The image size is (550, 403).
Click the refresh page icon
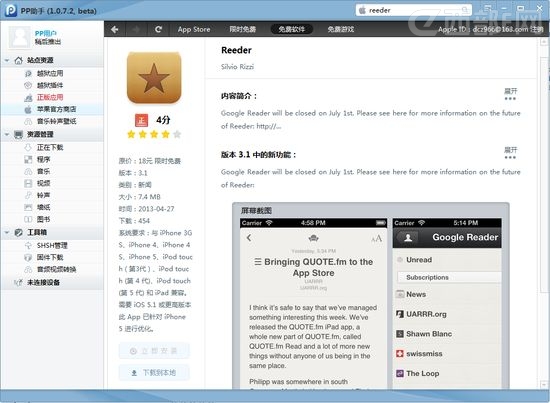[159, 29]
